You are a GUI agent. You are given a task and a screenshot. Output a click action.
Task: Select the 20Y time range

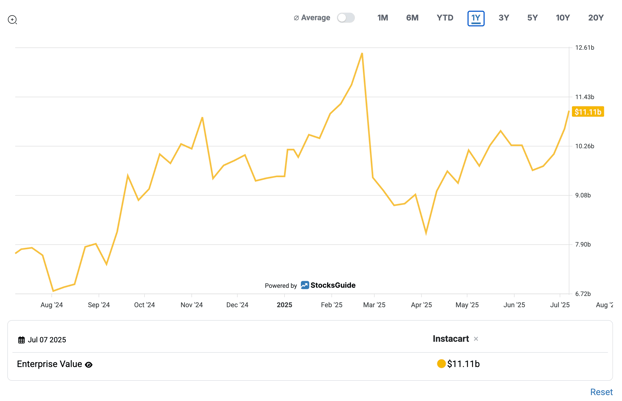595,18
